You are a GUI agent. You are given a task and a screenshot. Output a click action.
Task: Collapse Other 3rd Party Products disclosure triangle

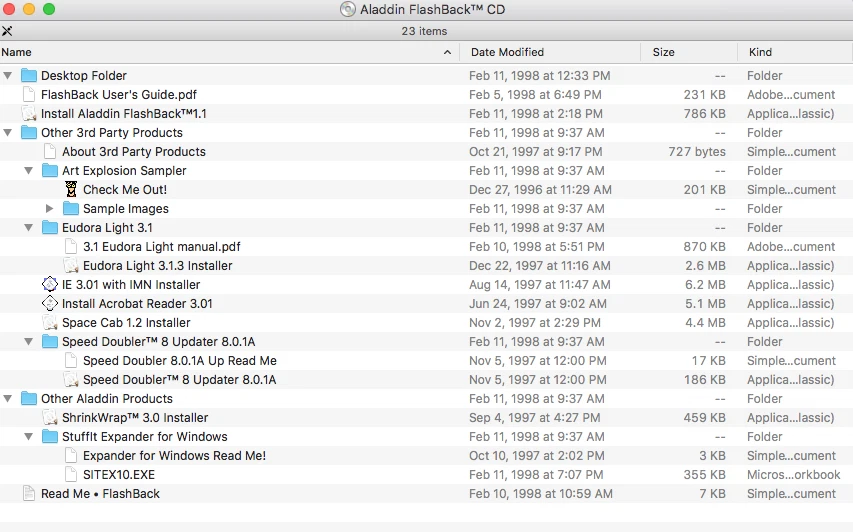click(8, 133)
